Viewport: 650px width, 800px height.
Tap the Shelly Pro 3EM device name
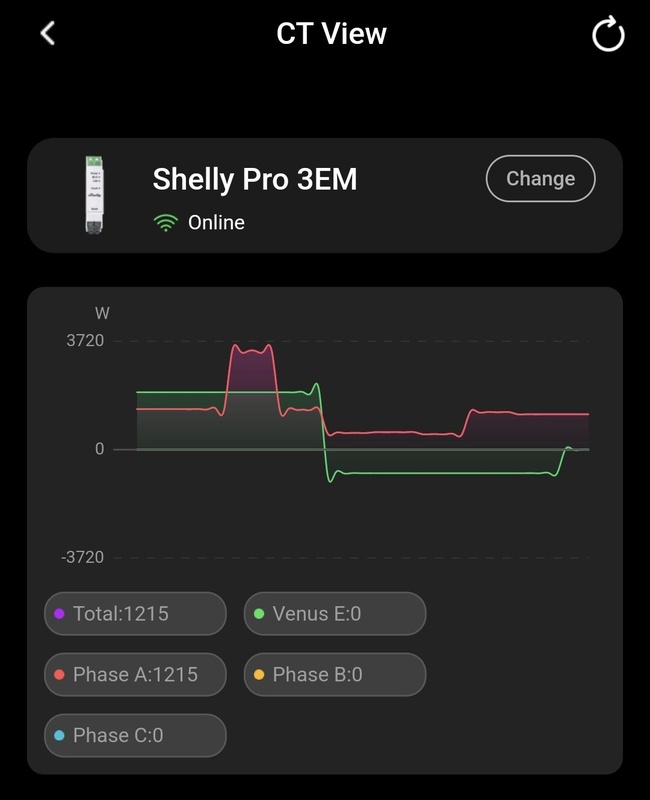click(255, 179)
